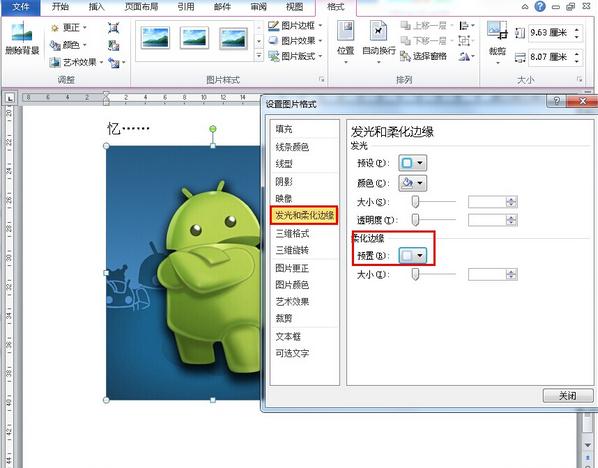Select Text Box (文本框) category
The height and width of the screenshot is (468, 598).
click(288, 336)
